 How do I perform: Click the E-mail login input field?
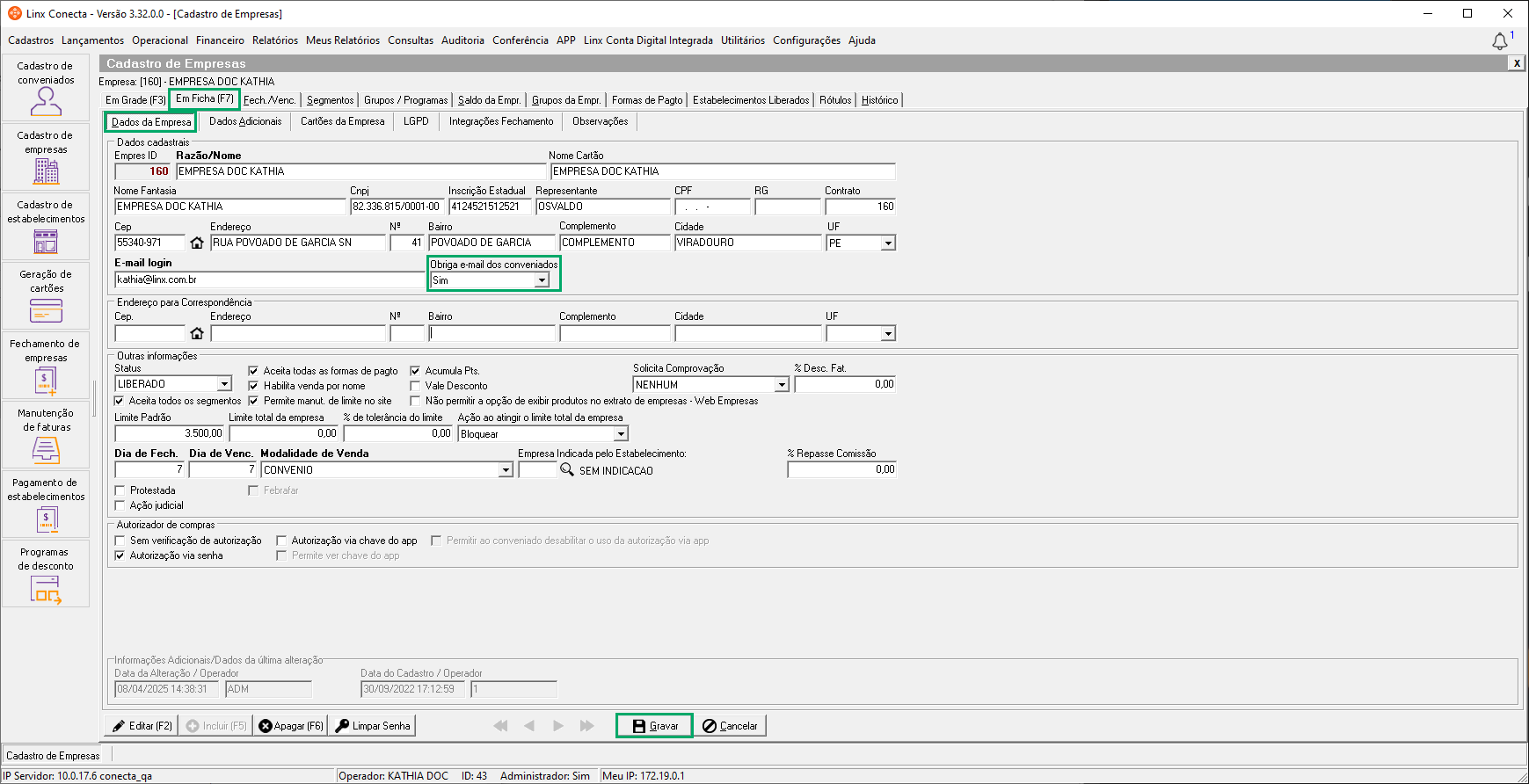click(x=270, y=279)
